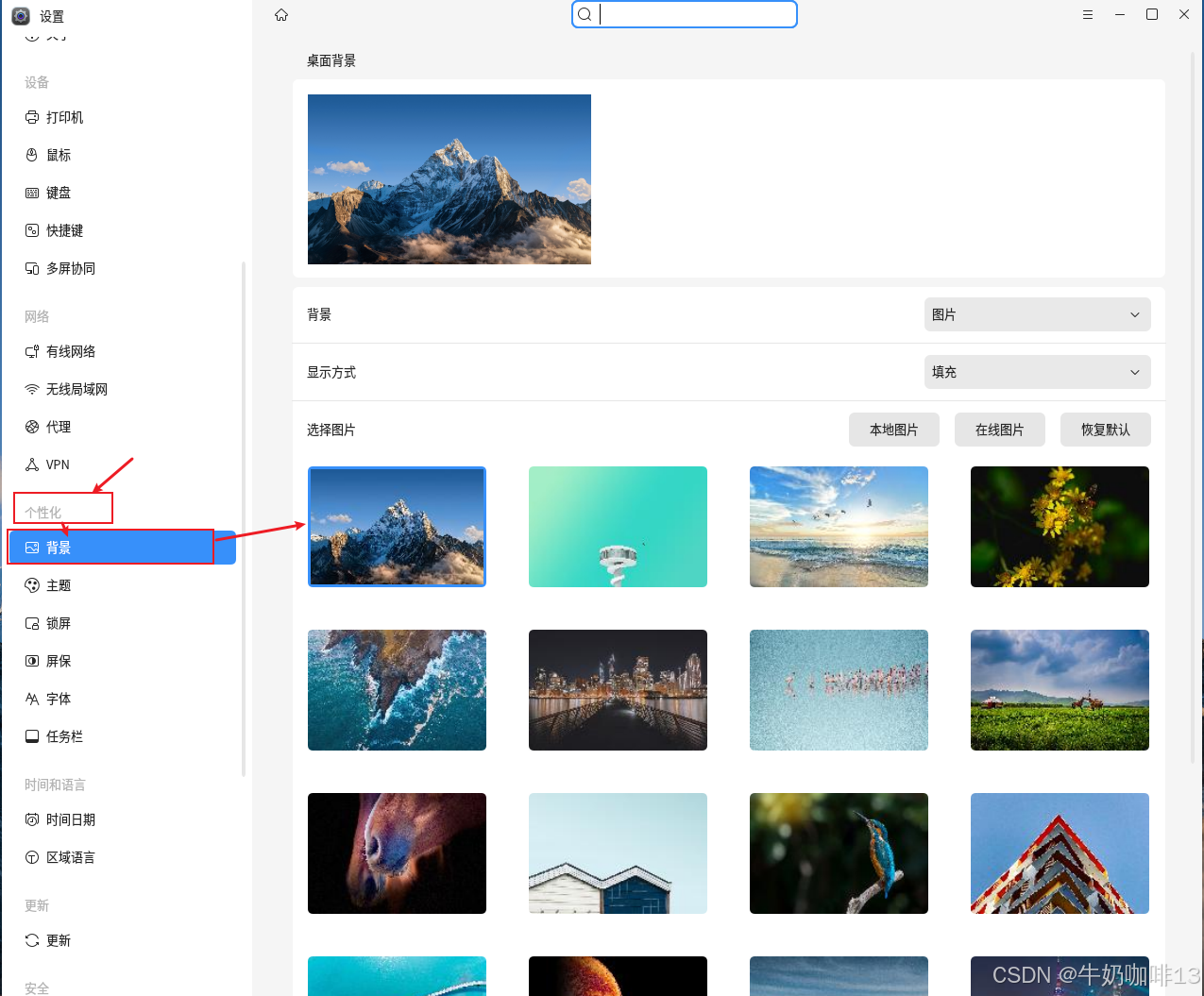
Task: Click the large desktop background preview image
Action: point(449,179)
